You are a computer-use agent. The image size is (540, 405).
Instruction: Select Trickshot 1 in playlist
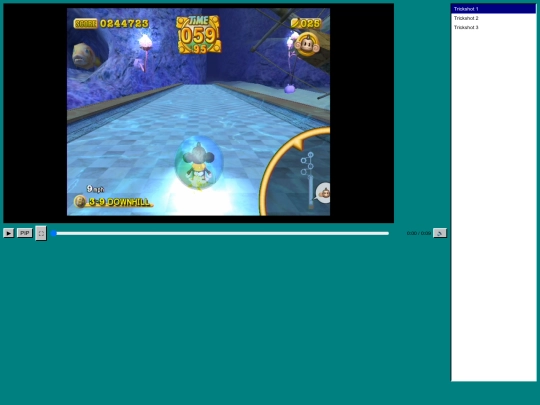click(494, 9)
